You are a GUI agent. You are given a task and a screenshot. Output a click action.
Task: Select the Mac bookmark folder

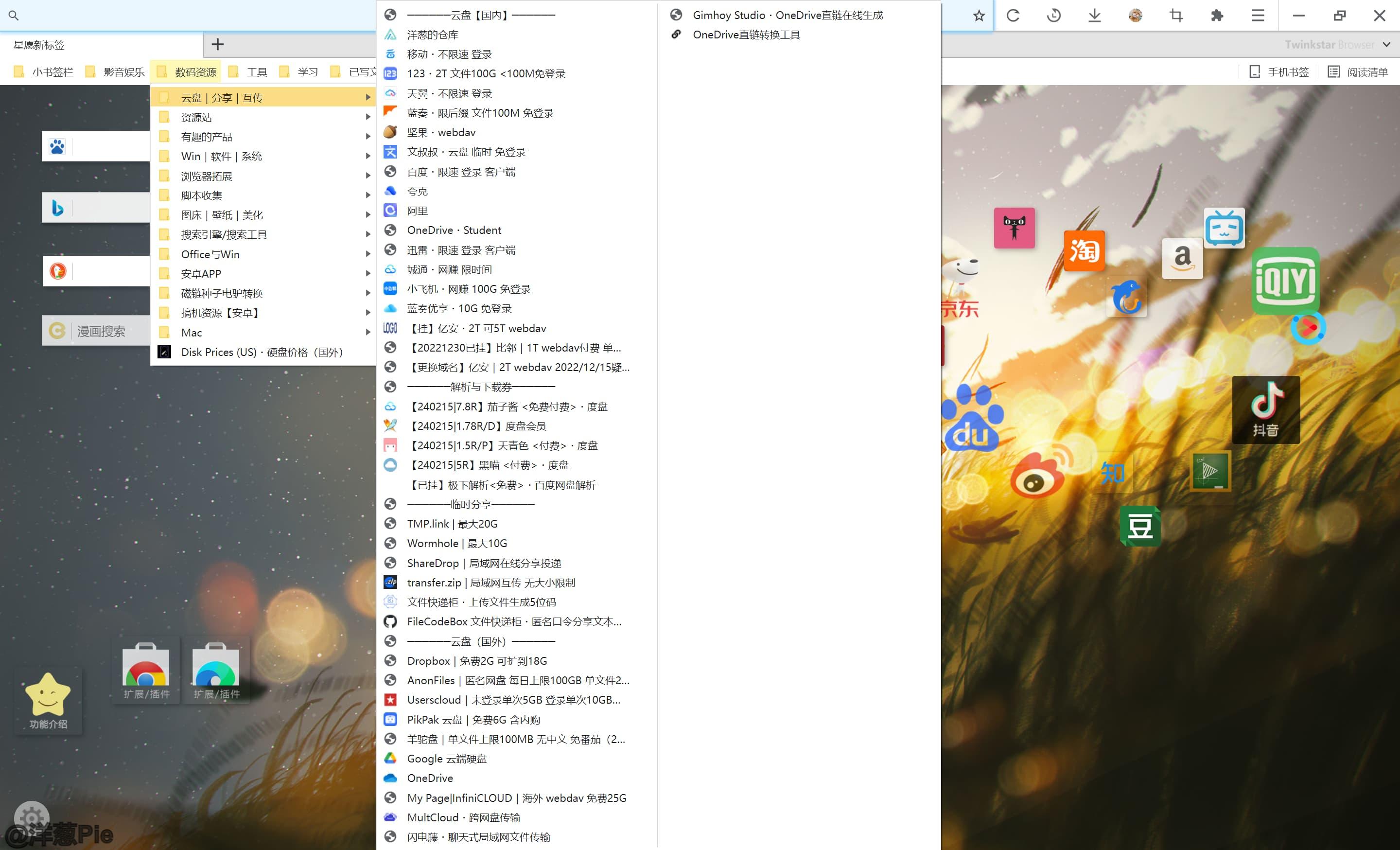[192, 333]
